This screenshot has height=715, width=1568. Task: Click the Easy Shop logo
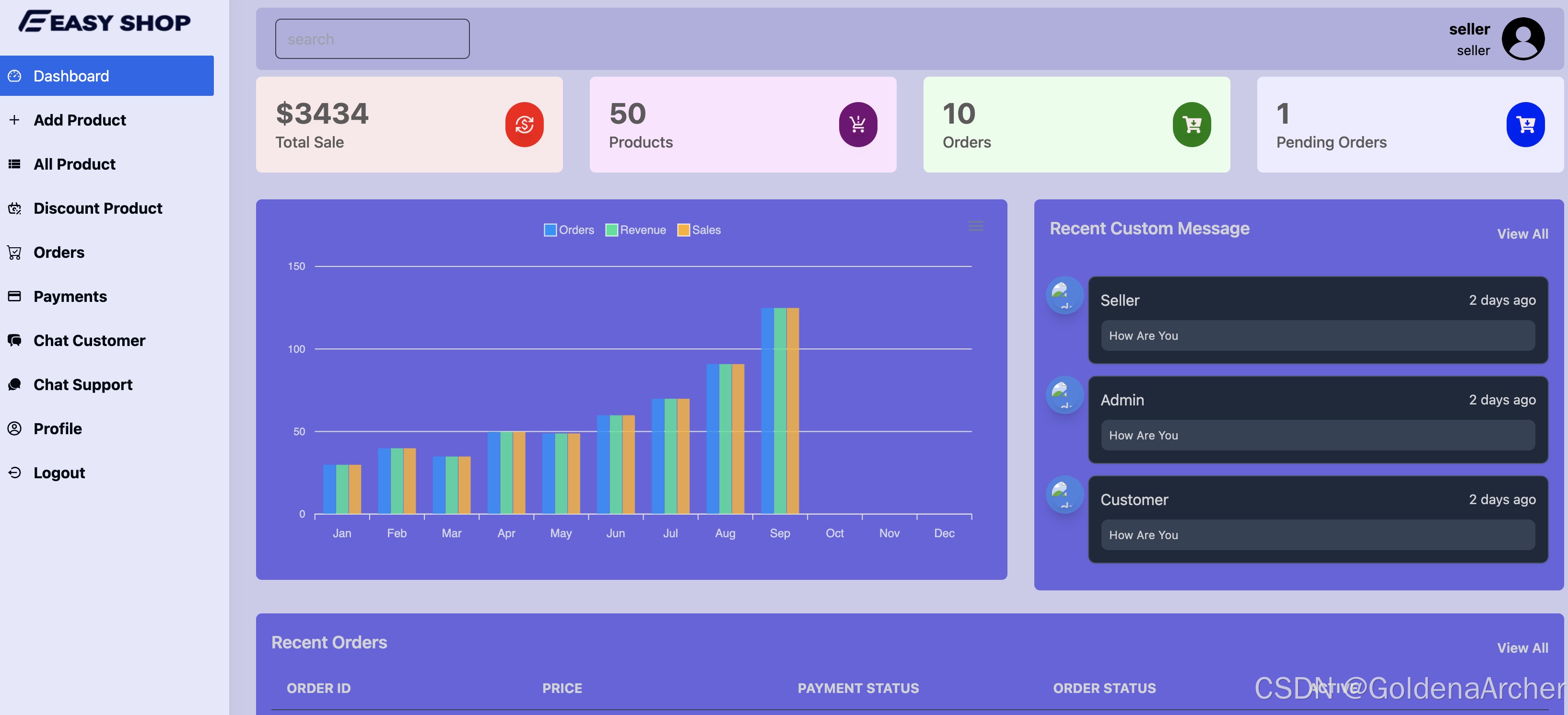105,22
